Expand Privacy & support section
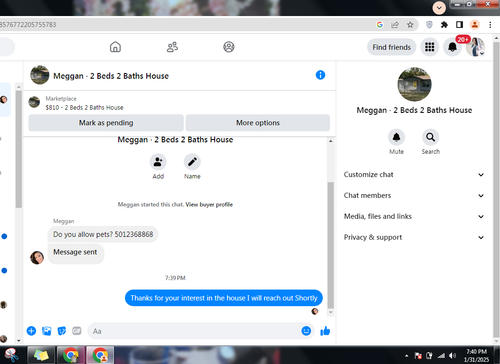This screenshot has width=500, height=364. 414,237
